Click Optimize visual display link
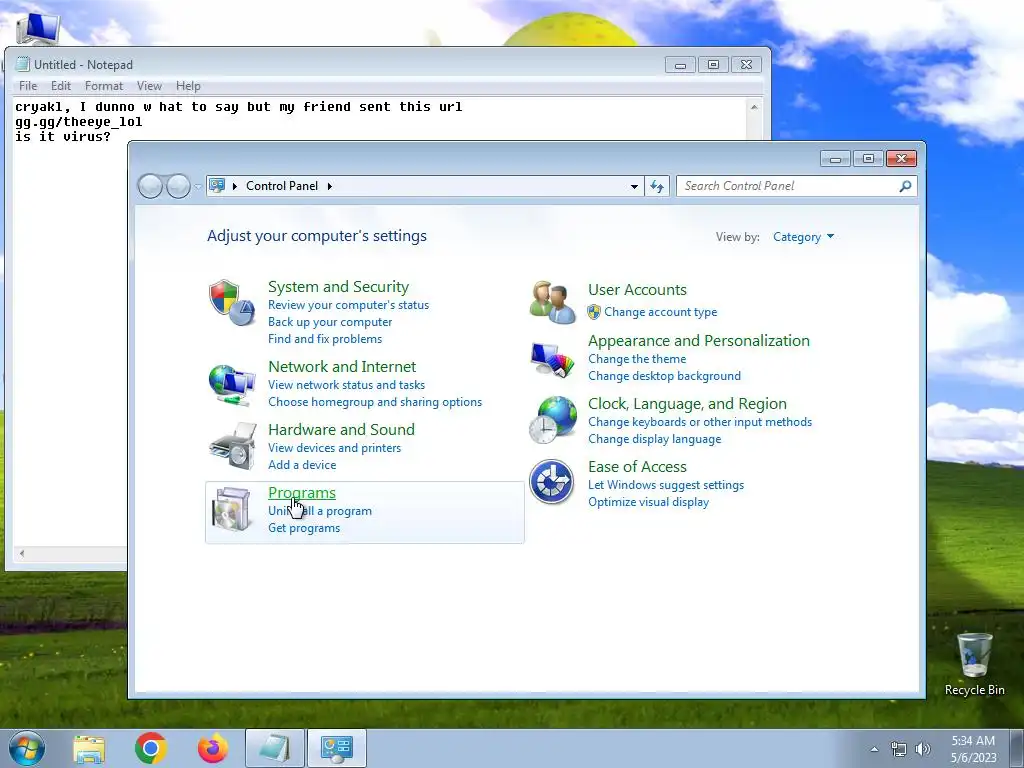The height and width of the screenshot is (768, 1024). (x=648, y=502)
